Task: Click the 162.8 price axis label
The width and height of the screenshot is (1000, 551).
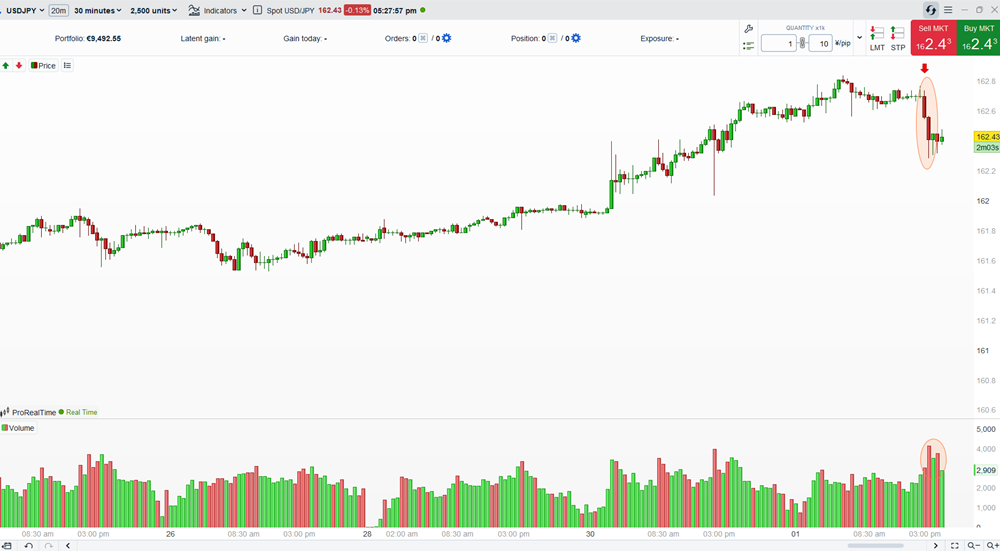Action: pos(986,81)
